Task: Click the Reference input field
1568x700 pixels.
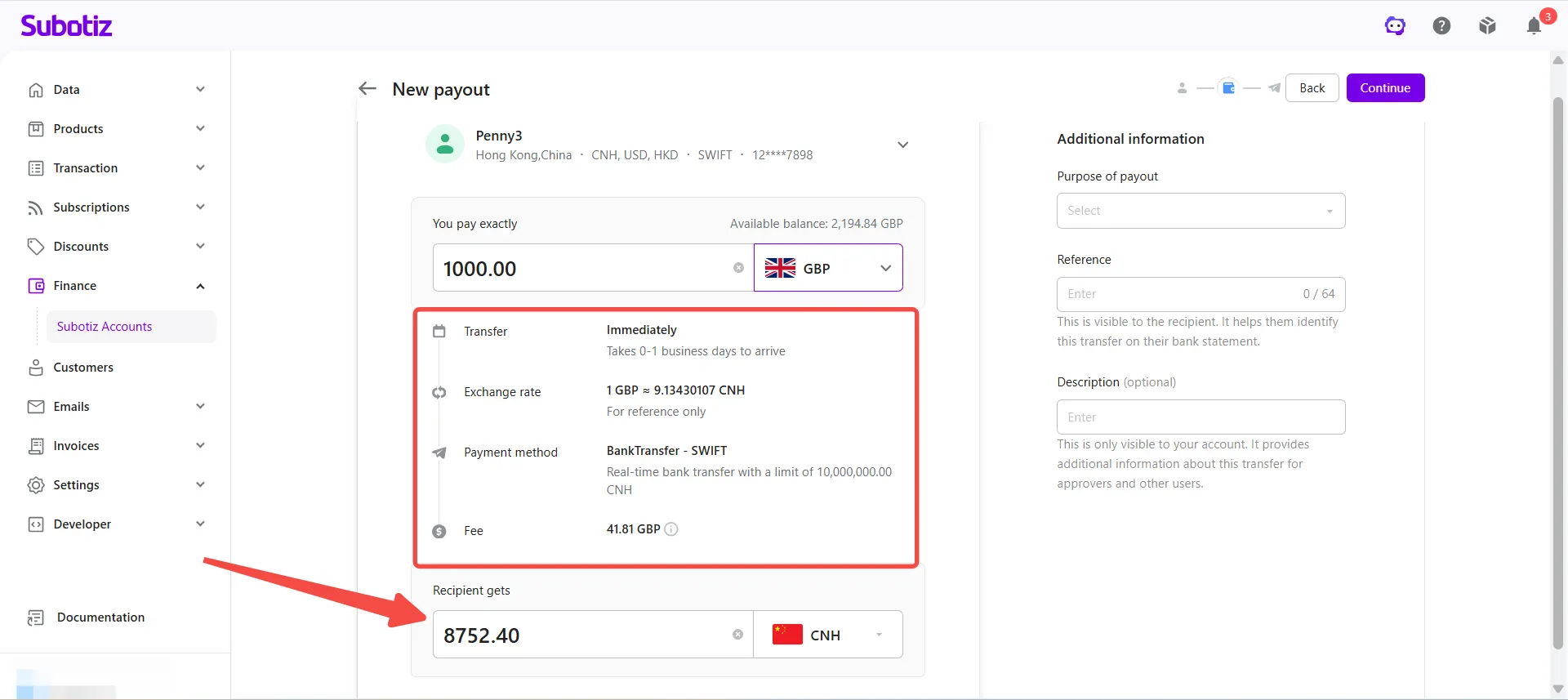Action: click(1200, 294)
